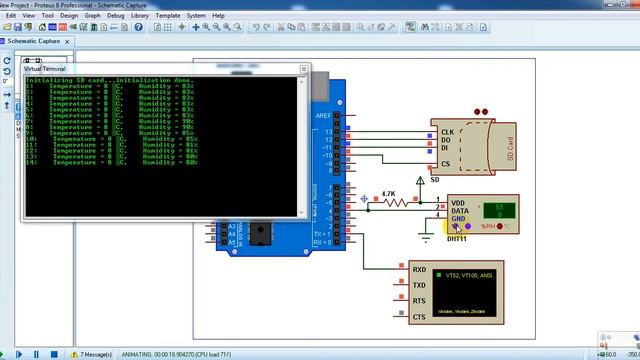The width and height of the screenshot is (640, 360).
Task: Save the project with the floppy icon
Action: (x=18, y=27)
